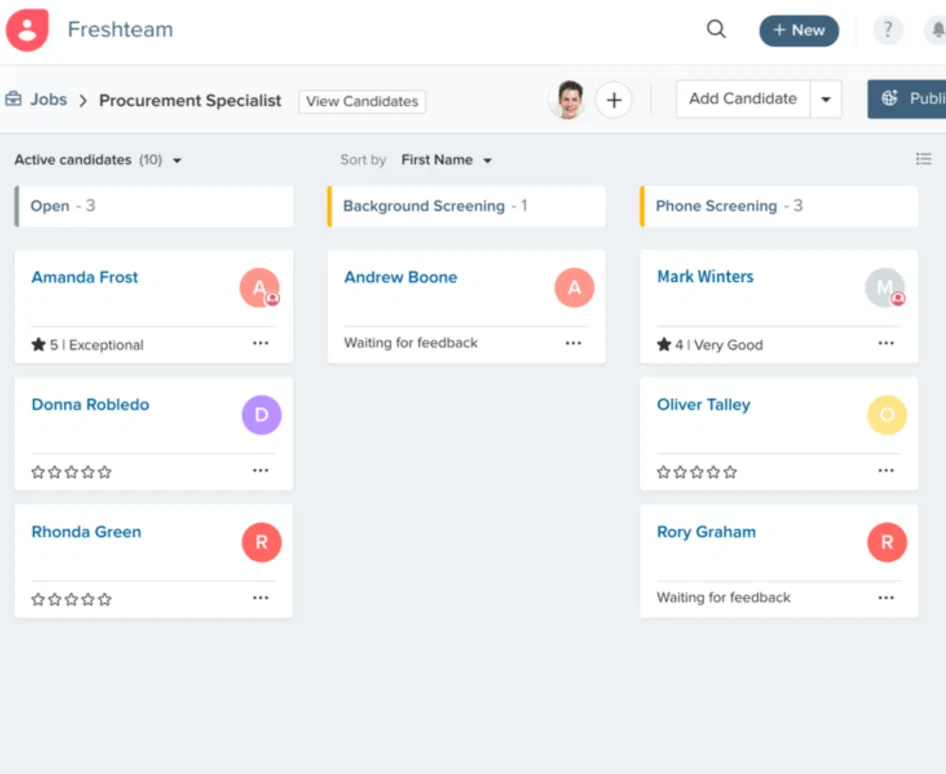The image size is (946, 774).
Task: Click the Publish button
Action: (907, 99)
